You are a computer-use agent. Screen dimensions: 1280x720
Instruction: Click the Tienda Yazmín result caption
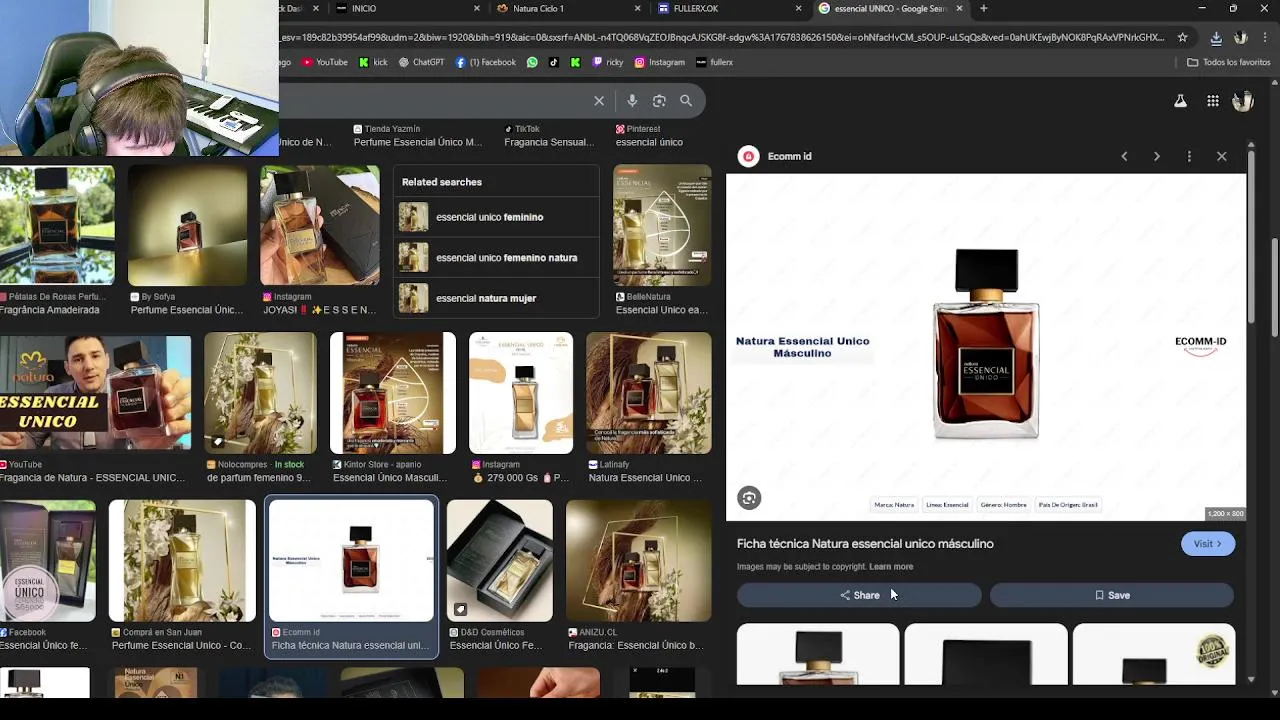click(x=418, y=135)
